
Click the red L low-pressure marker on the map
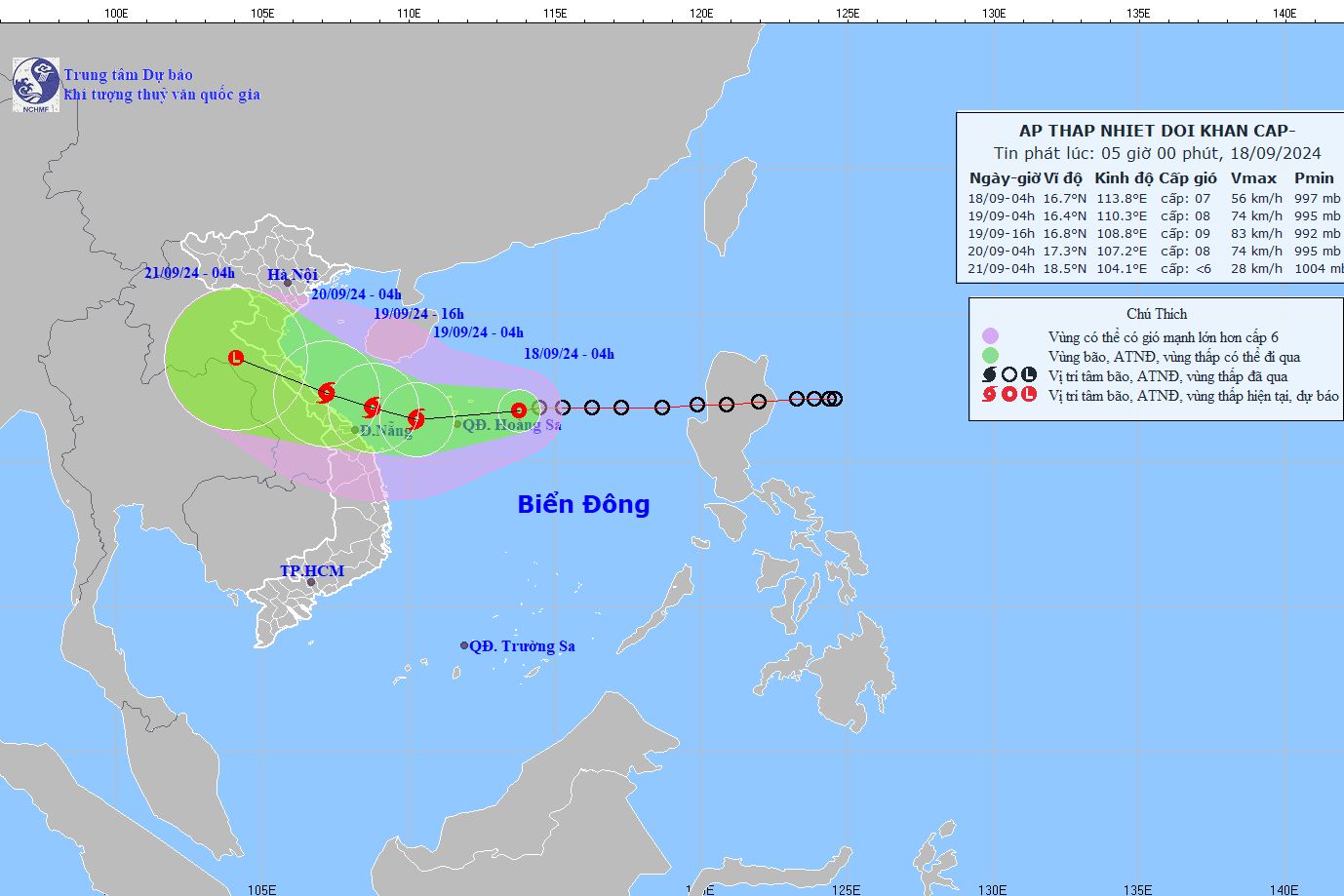(235, 358)
